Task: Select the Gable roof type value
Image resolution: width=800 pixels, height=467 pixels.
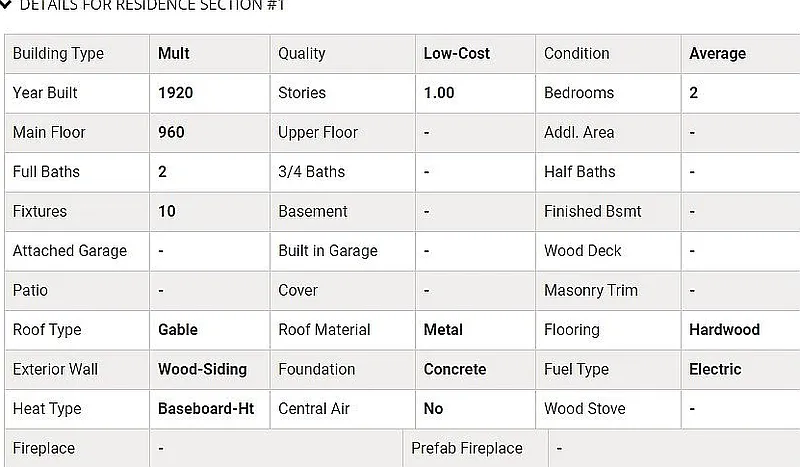Action: coord(178,330)
